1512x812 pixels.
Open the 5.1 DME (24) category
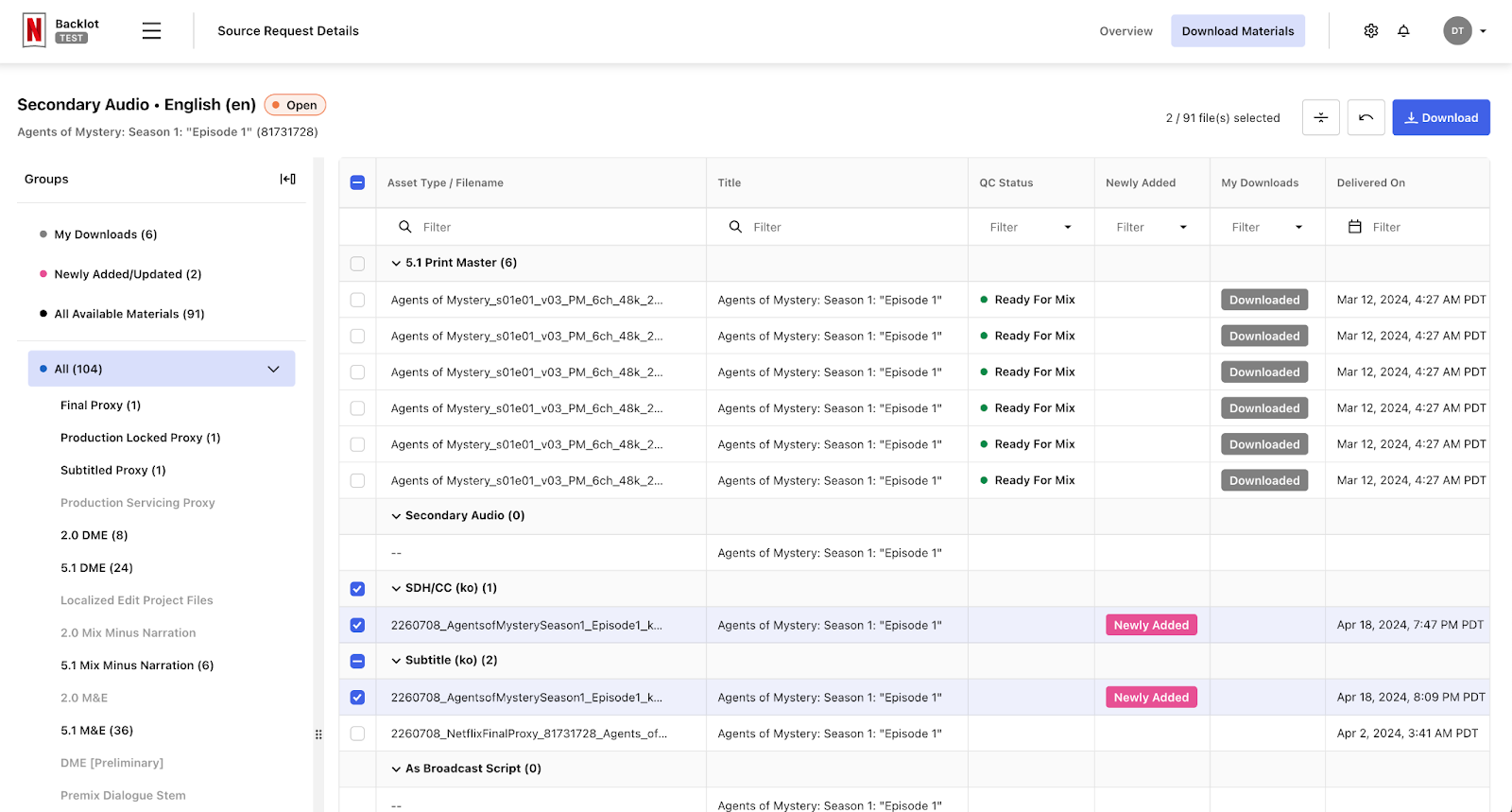96,568
